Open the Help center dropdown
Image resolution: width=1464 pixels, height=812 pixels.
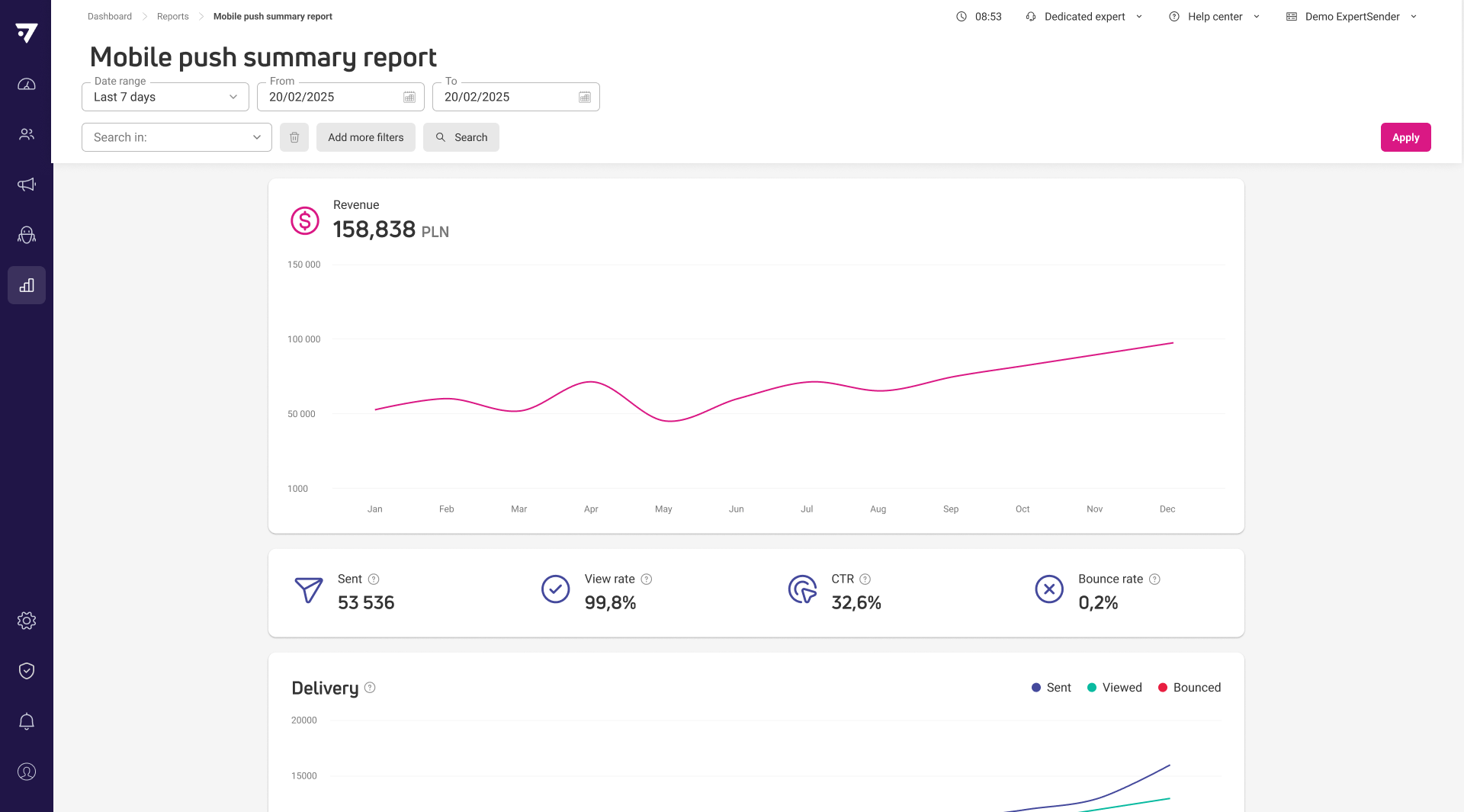1215,17
